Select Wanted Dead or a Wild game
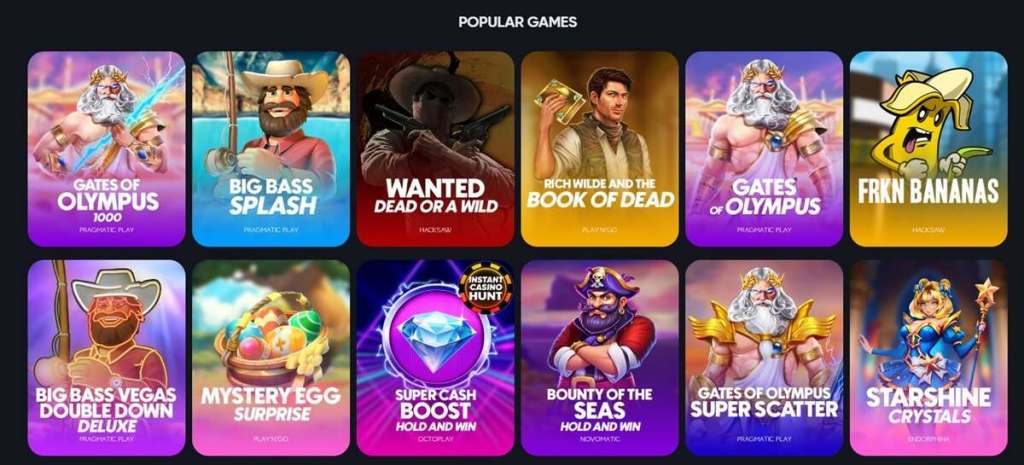The width and height of the screenshot is (1024, 465). (436, 149)
